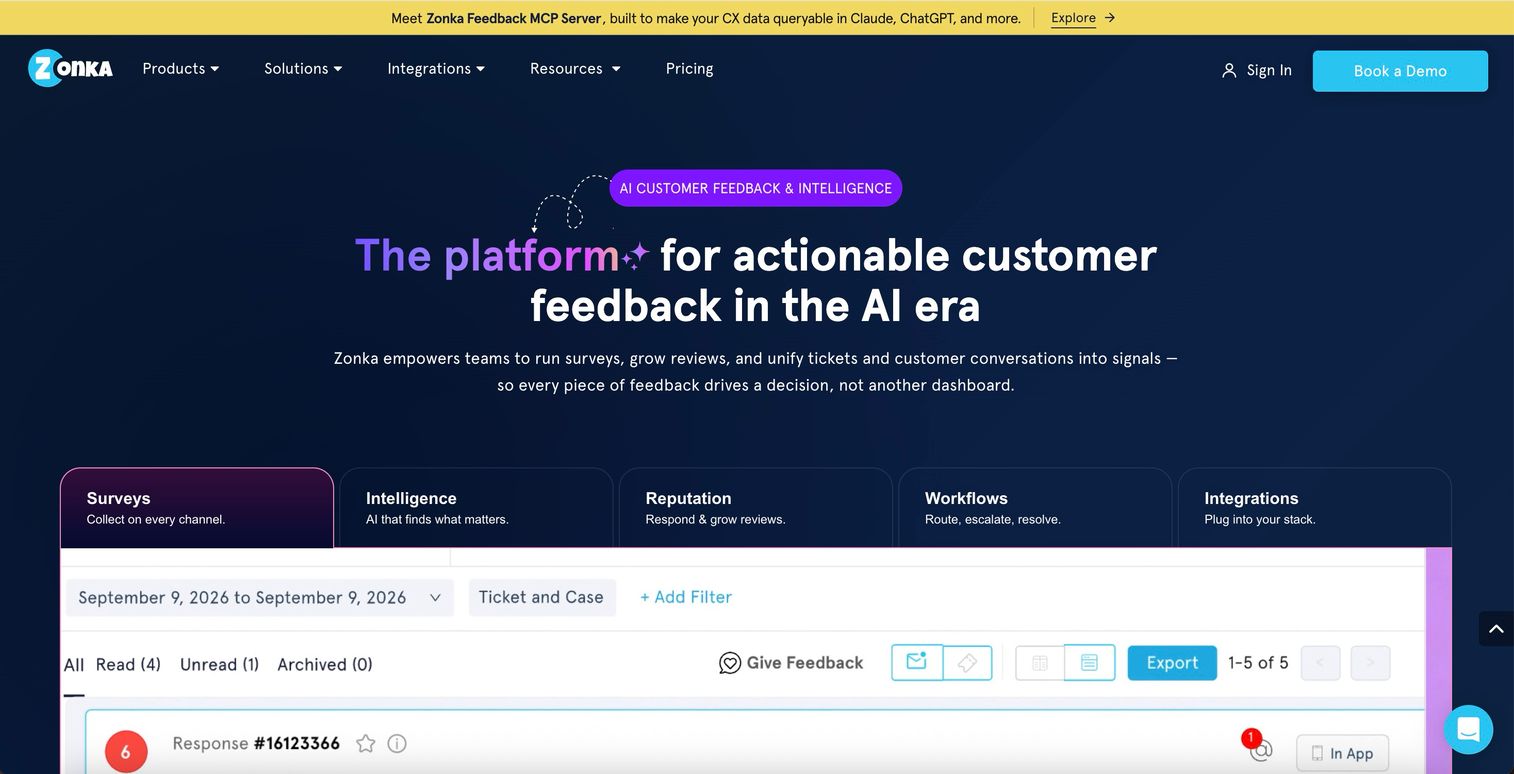
Task: Switch to the card list layout icon
Action: [1090, 662]
